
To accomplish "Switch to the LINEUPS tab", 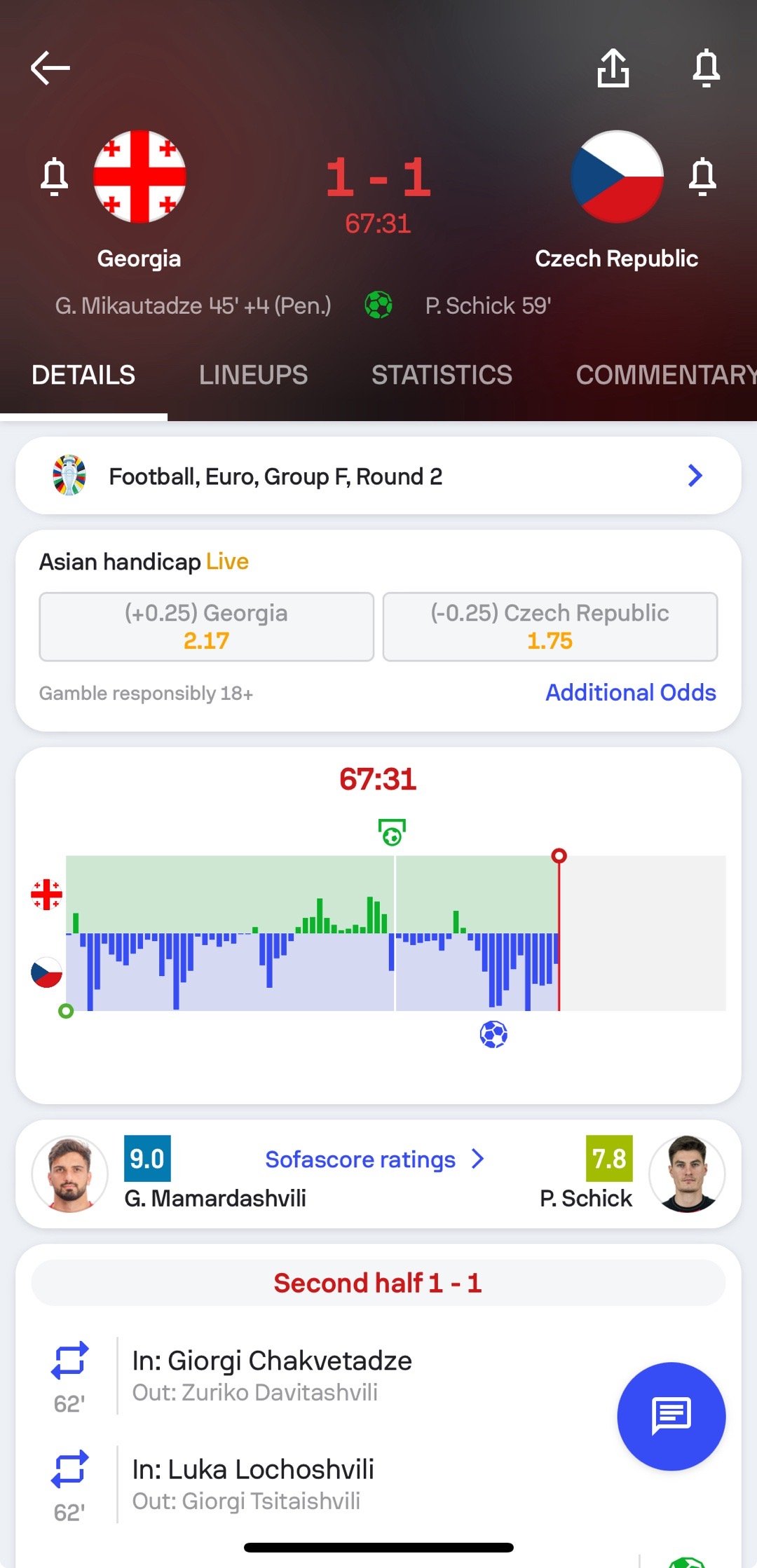I will pyautogui.click(x=253, y=375).
